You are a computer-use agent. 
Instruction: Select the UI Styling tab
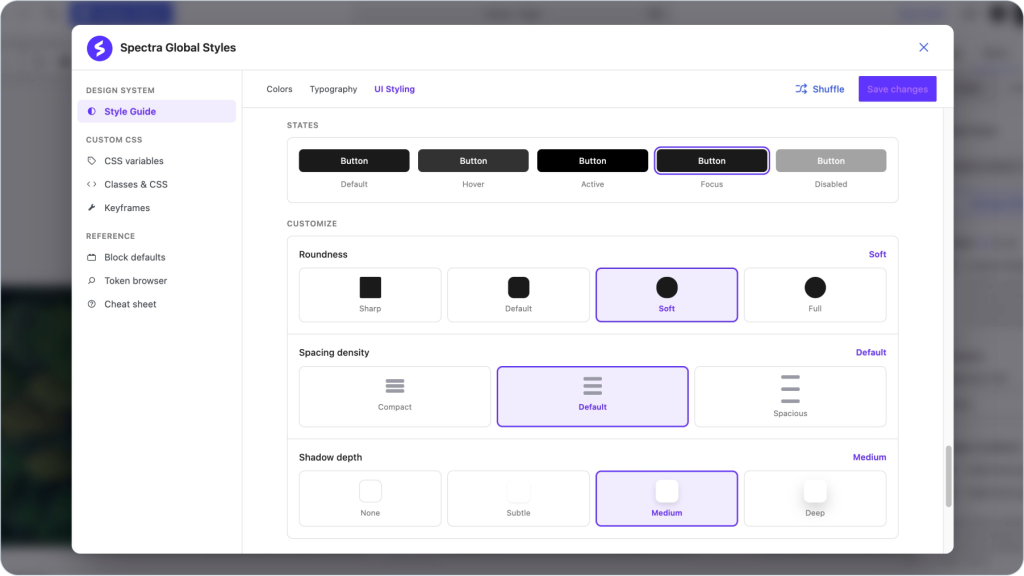[394, 89]
